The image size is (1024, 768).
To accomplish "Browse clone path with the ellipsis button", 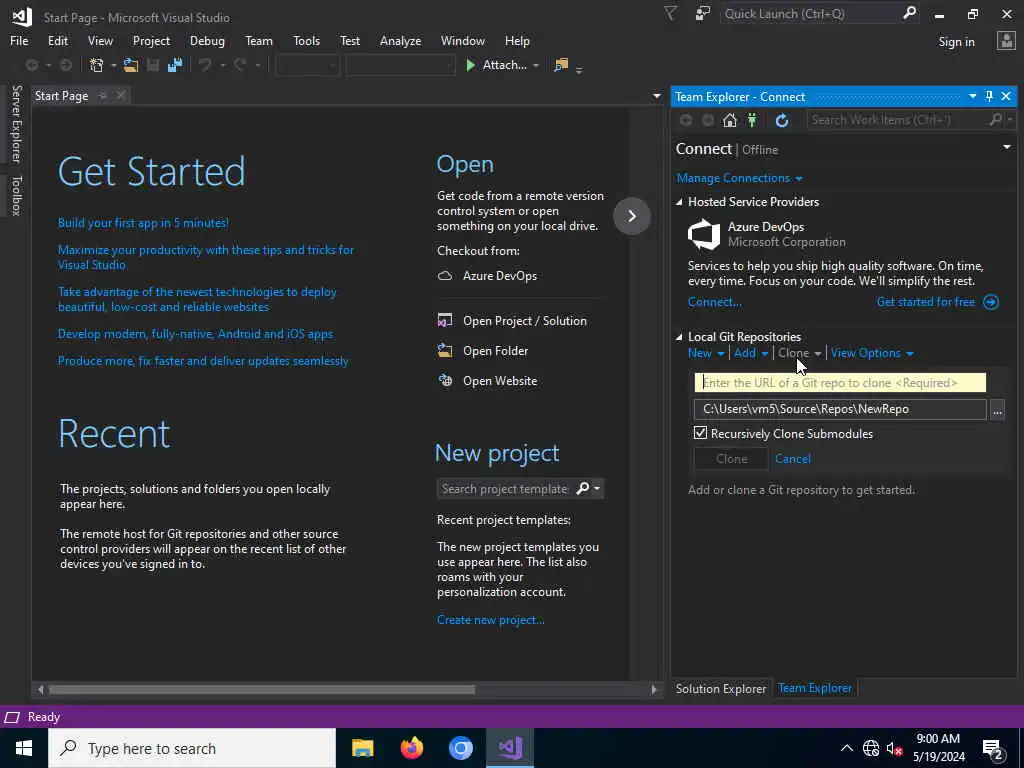I will pos(997,409).
